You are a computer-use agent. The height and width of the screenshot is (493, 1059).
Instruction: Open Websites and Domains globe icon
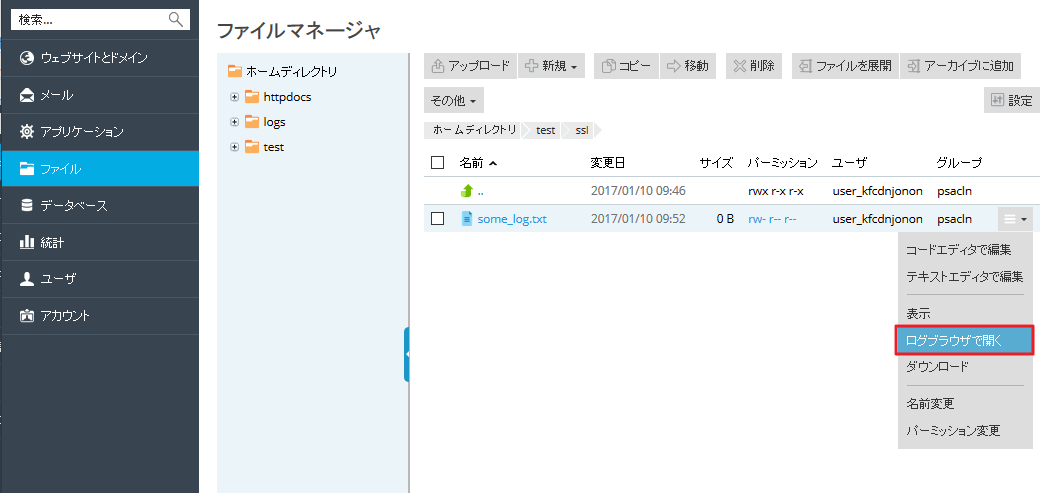(27, 58)
